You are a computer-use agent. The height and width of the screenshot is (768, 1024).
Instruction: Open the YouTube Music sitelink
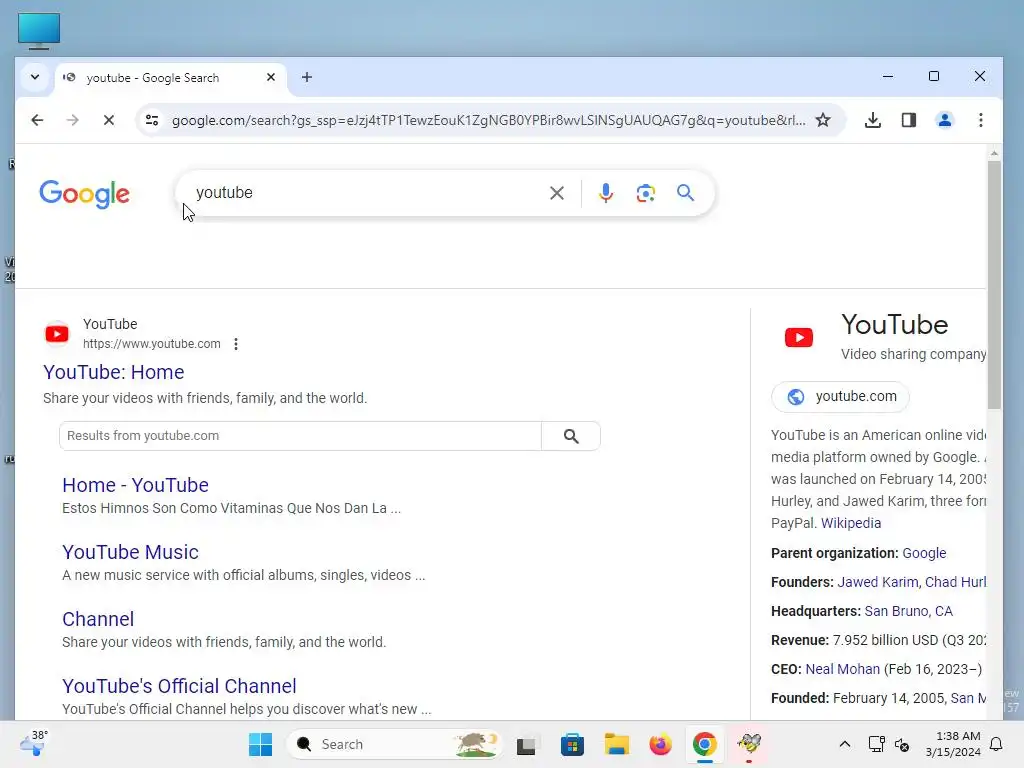click(130, 552)
